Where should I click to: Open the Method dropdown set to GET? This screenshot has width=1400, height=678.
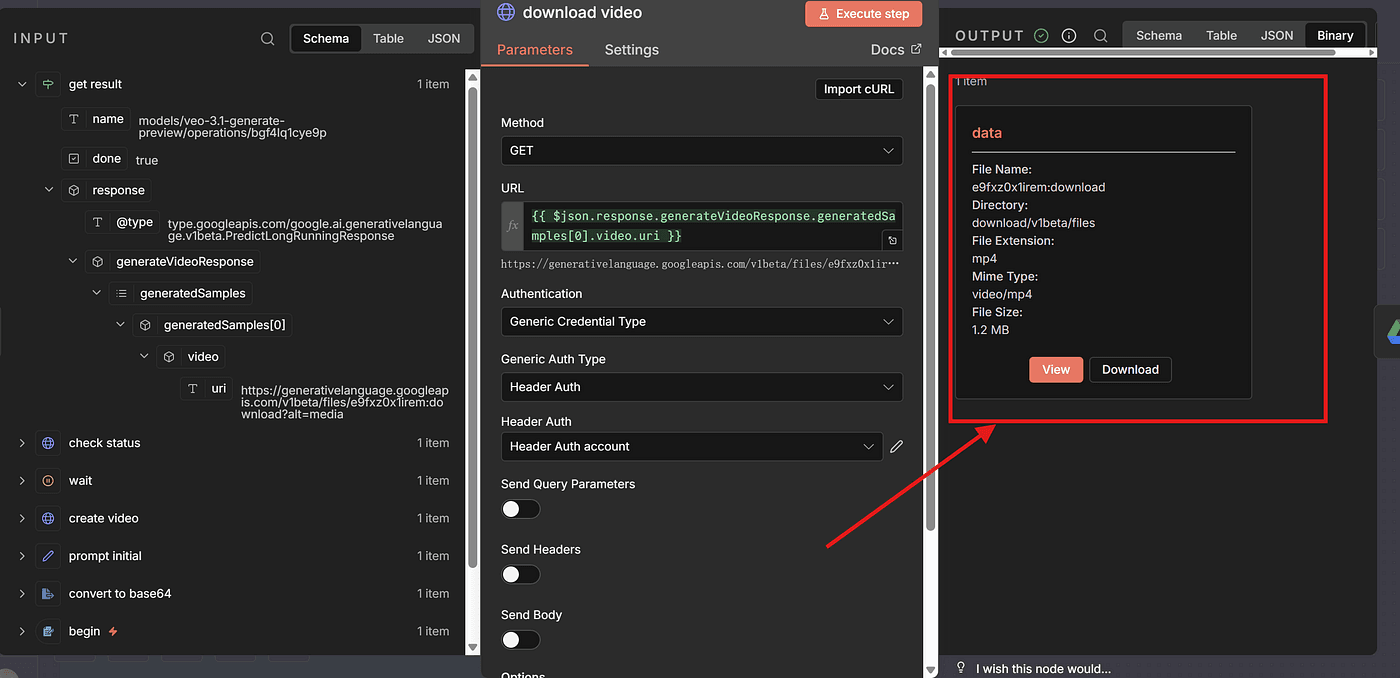[701, 151]
